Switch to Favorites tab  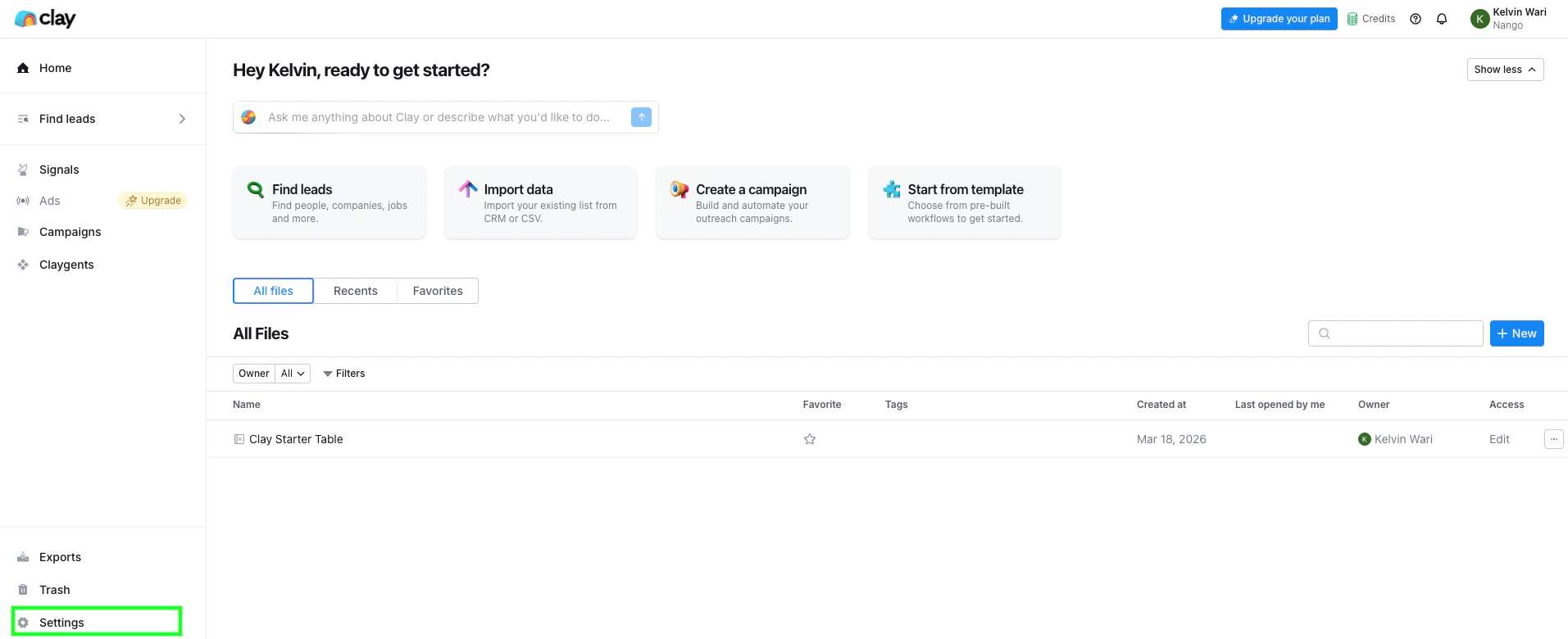438,291
